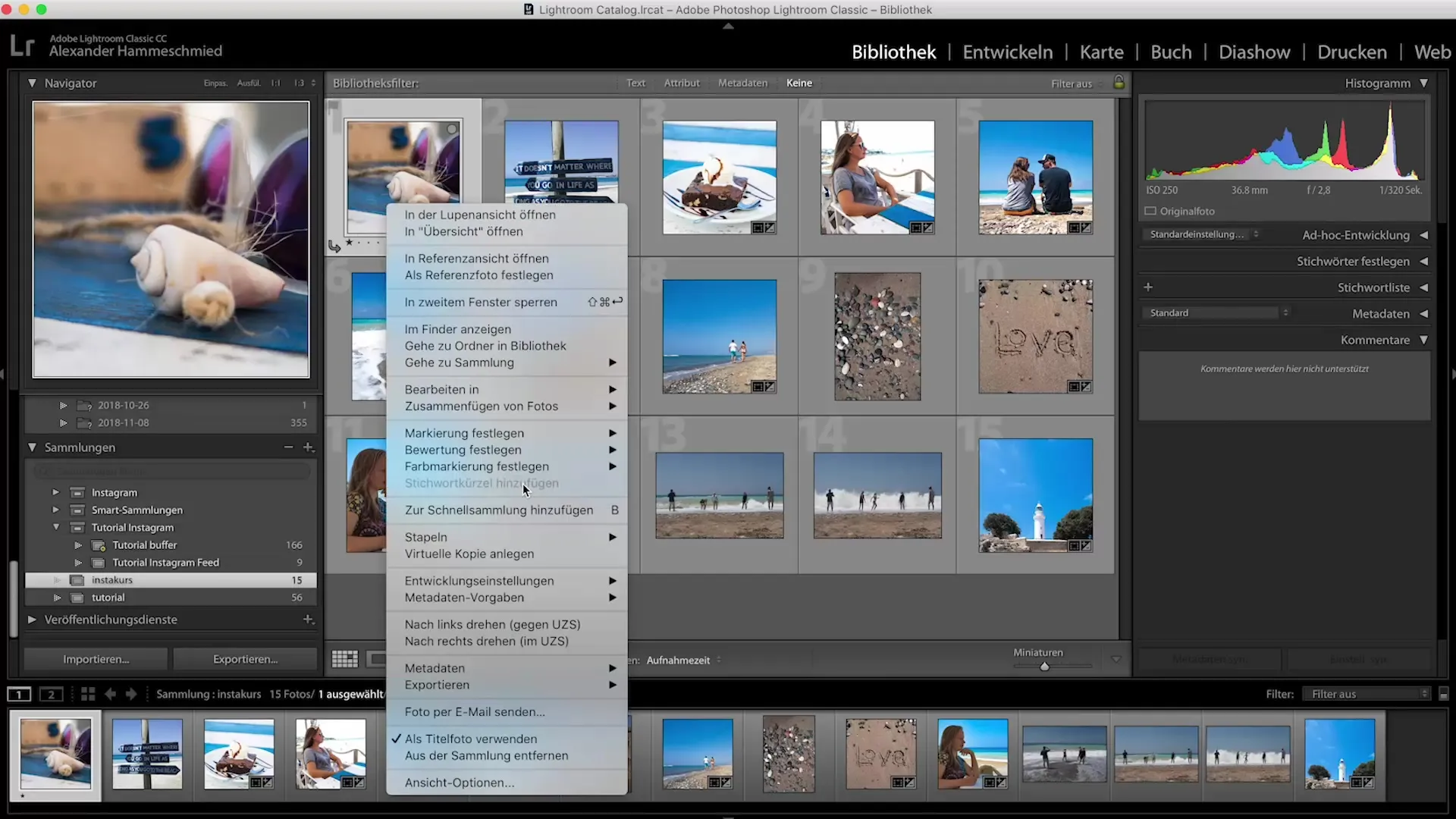Screen dimensions: 1456x819
Task: Select Tutorial Instagram Feed collection
Action: click(x=171, y=563)
